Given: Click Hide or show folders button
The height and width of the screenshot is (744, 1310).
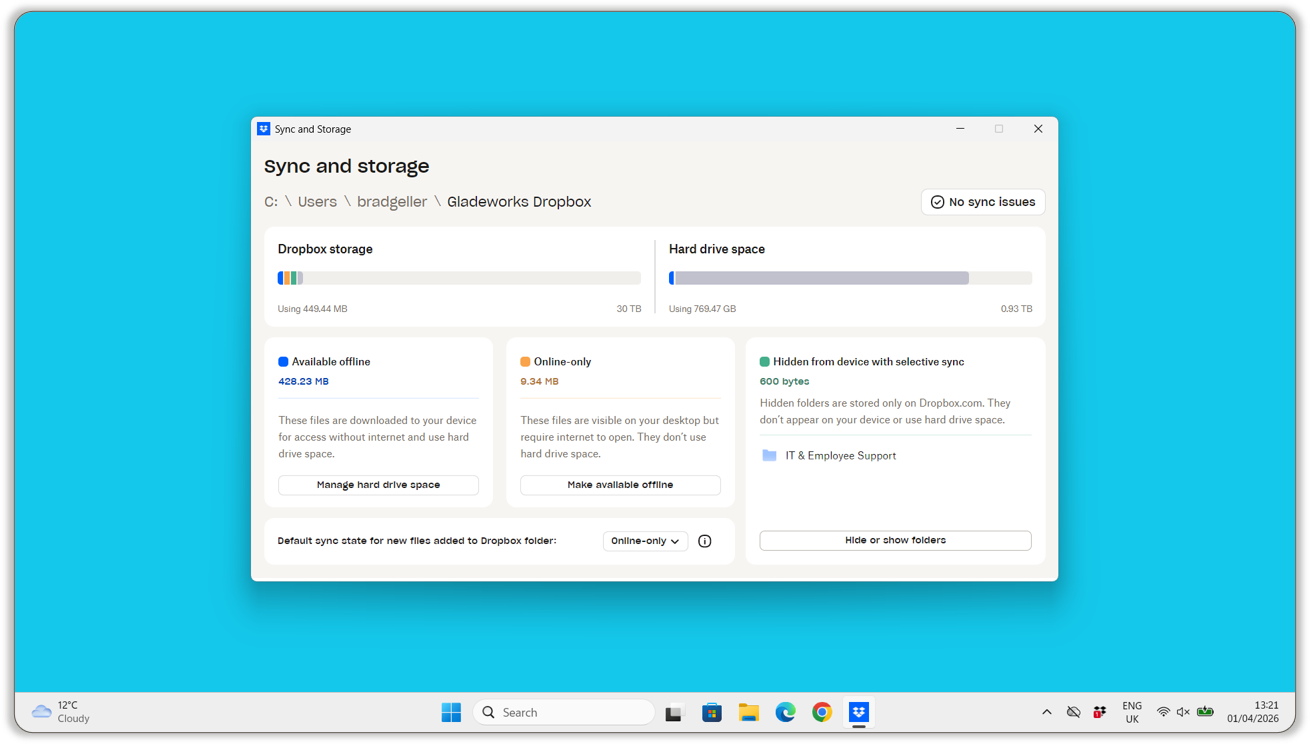Looking at the screenshot, I should click(895, 540).
